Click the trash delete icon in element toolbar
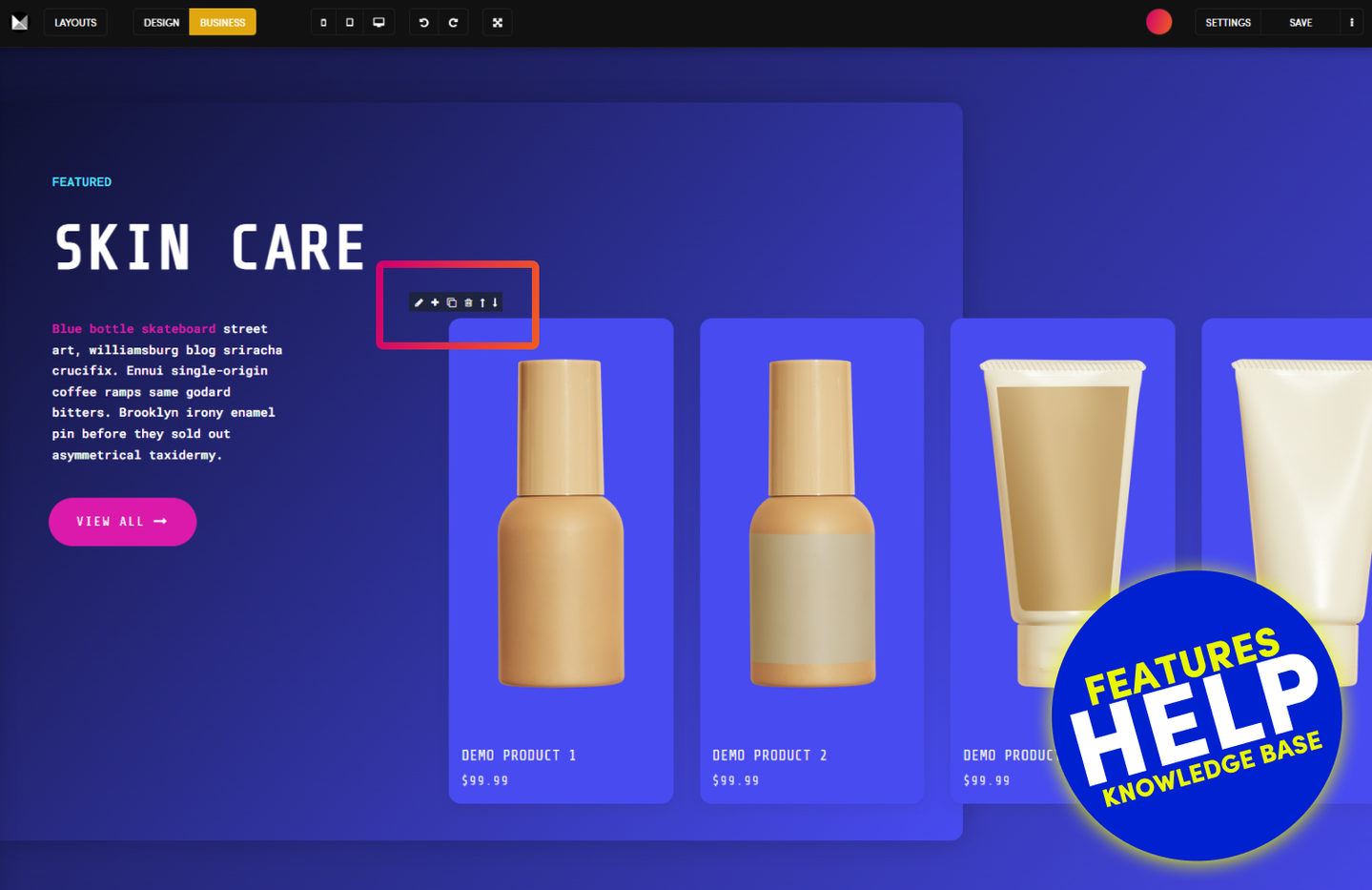Screen dimensions: 1372x890 tap(468, 302)
